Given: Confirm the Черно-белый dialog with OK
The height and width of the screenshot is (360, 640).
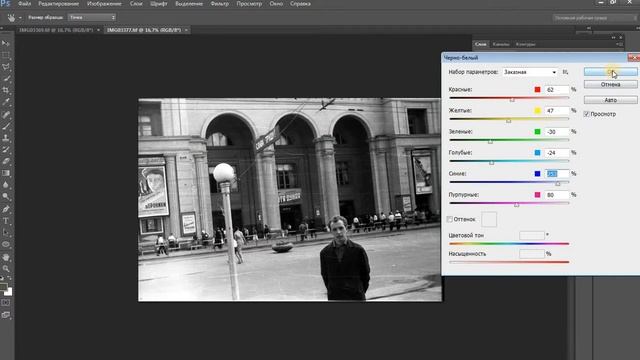Looking at the screenshot, I should pyautogui.click(x=610, y=72).
